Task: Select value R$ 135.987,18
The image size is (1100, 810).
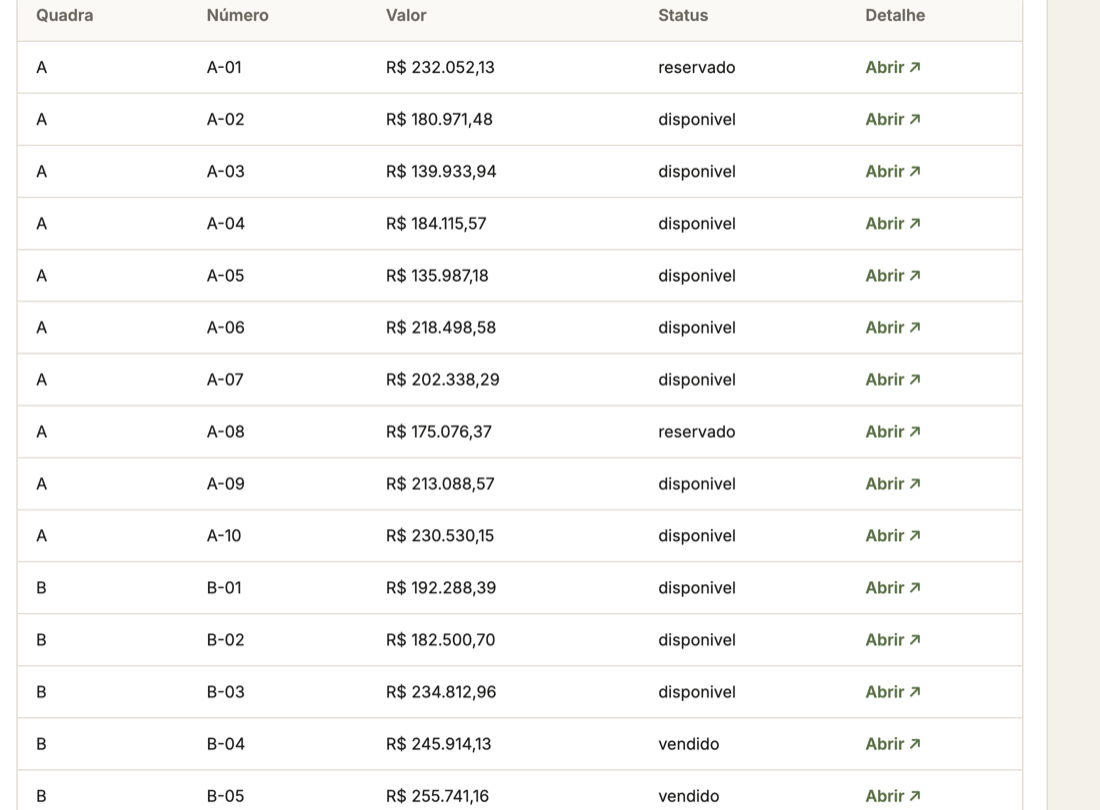Action: point(437,276)
